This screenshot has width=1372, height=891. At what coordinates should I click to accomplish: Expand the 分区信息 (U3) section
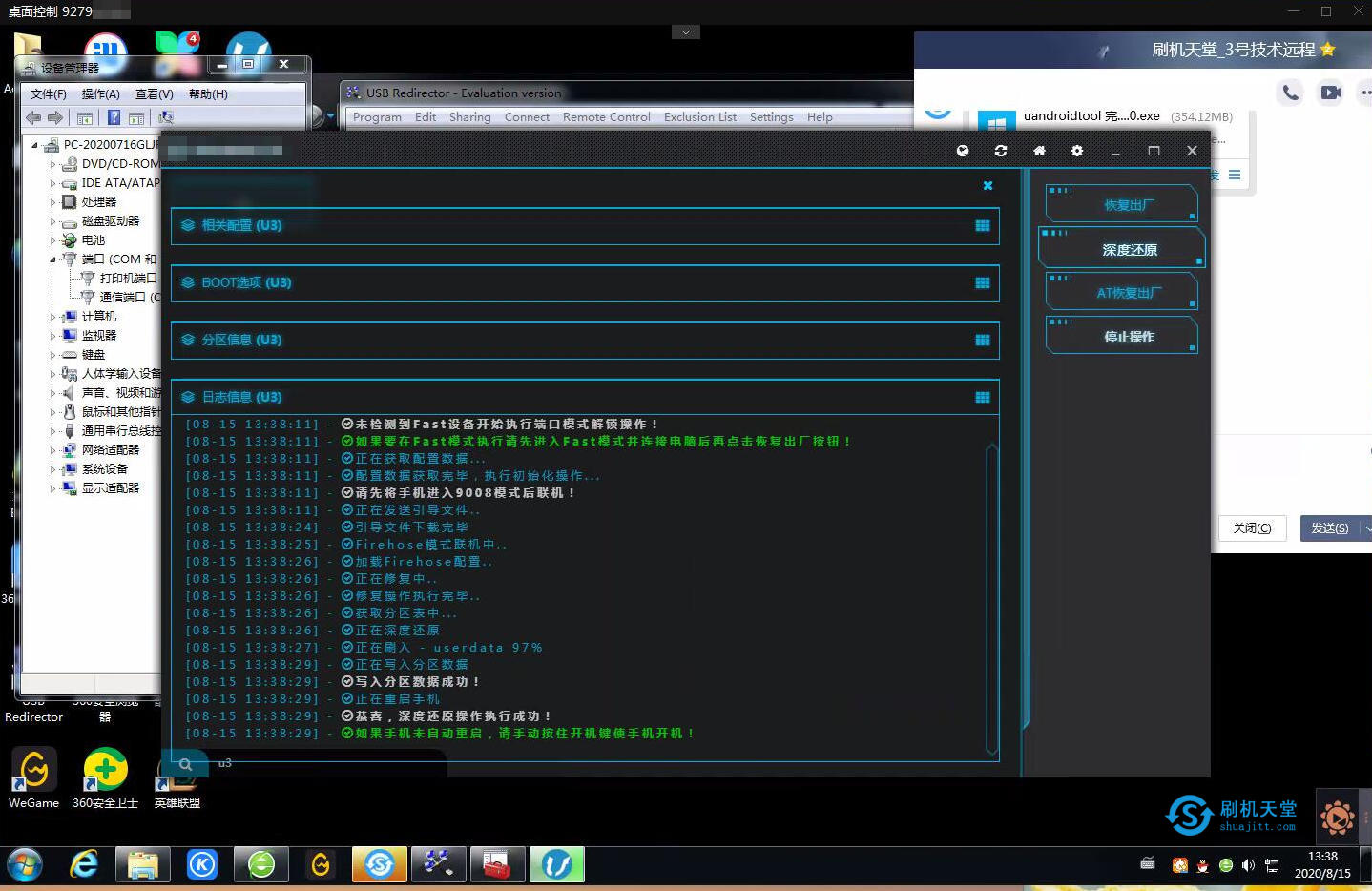click(x=585, y=341)
